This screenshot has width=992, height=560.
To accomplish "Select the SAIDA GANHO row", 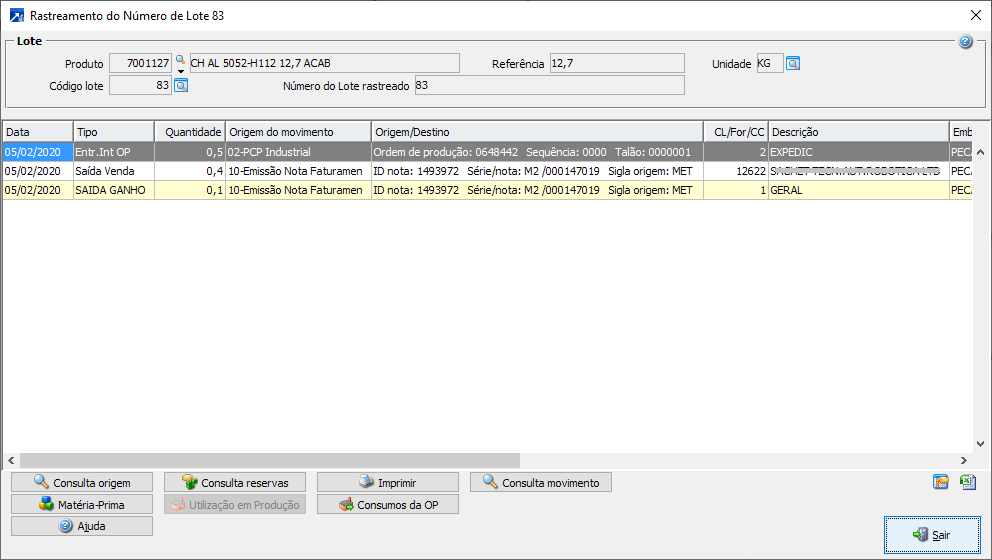I will point(487,190).
